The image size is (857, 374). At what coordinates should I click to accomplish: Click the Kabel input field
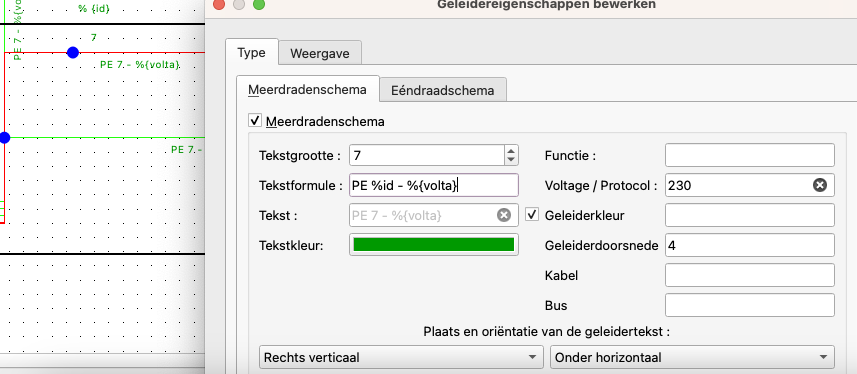click(750, 275)
